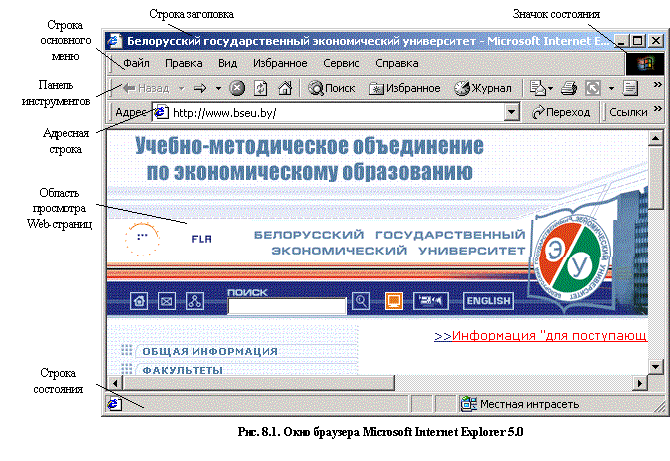Screen dimensions: 670x461
Task: Click the vertical scrollbar up arrow
Action: tap(655, 138)
